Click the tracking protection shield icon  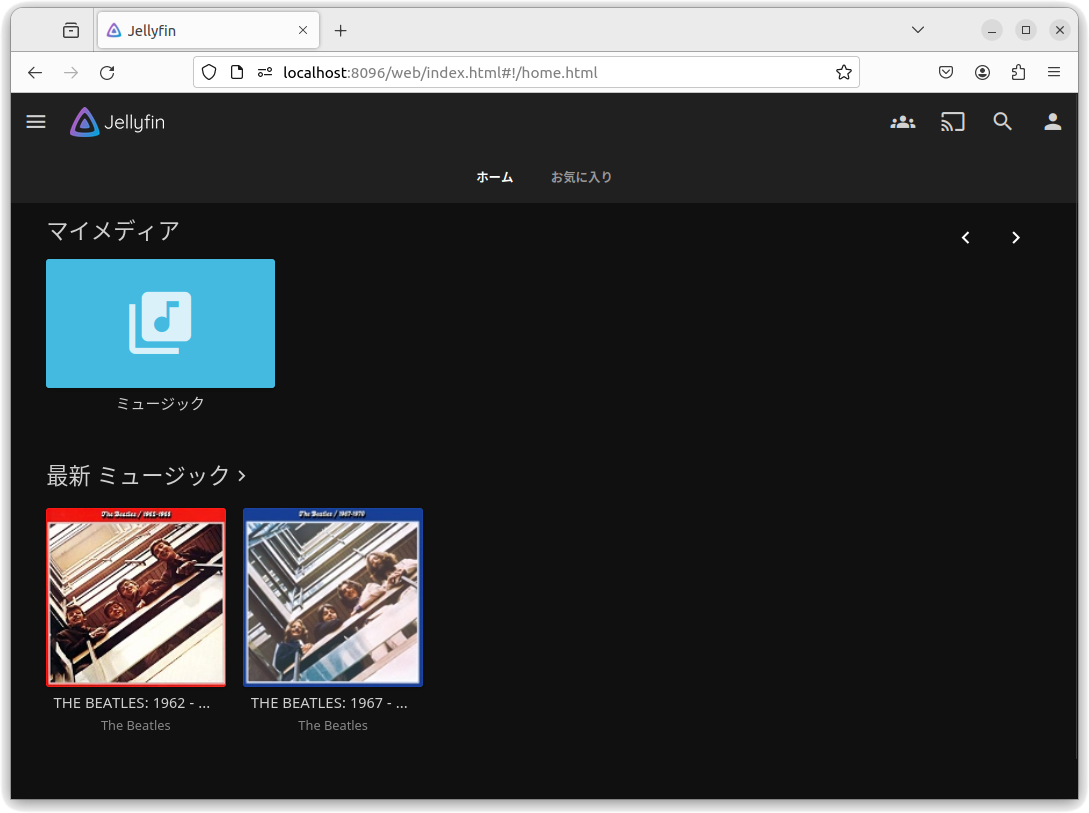tap(209, 72)
